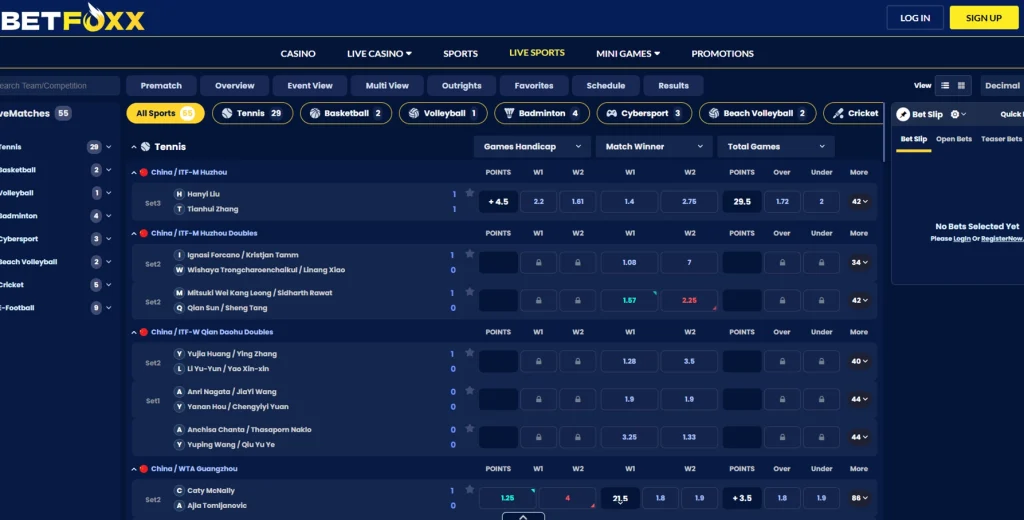The width and height of the screenshot is (1024, 520).
Task: Switch to grid view icon
Action: tap(961, 86)
